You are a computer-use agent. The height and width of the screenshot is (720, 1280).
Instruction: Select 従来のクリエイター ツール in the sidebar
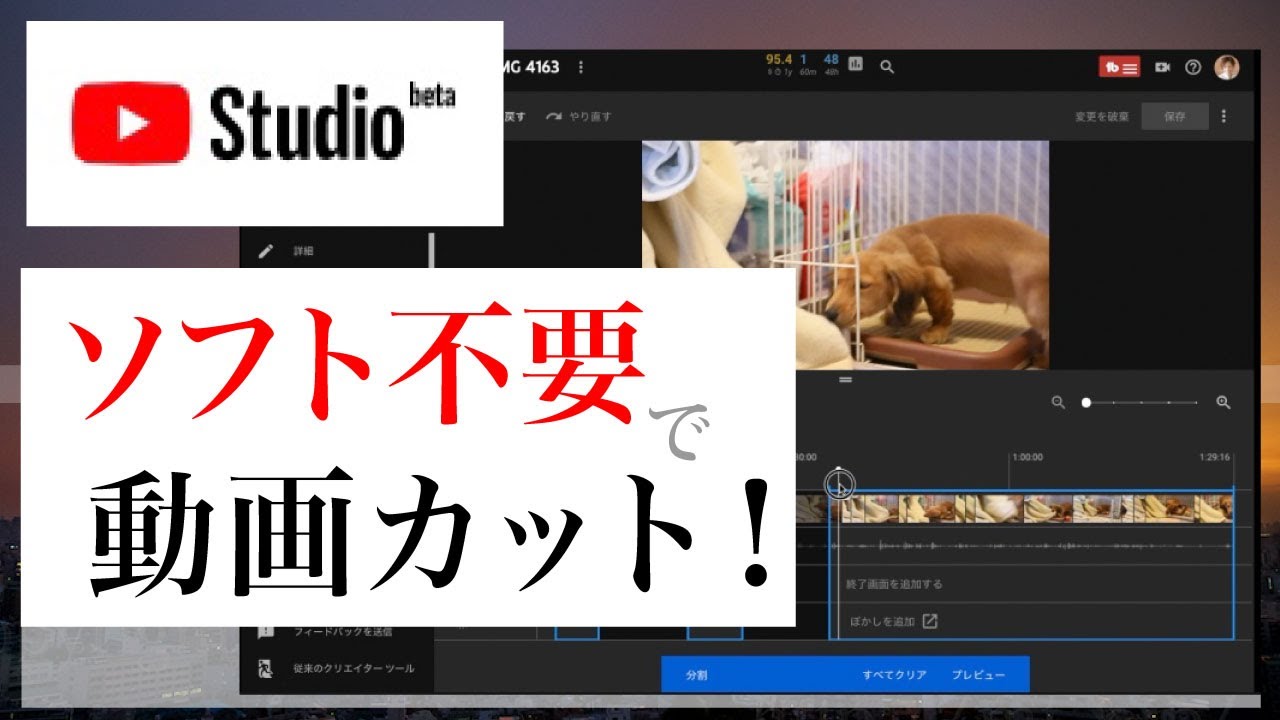point(354,668)
